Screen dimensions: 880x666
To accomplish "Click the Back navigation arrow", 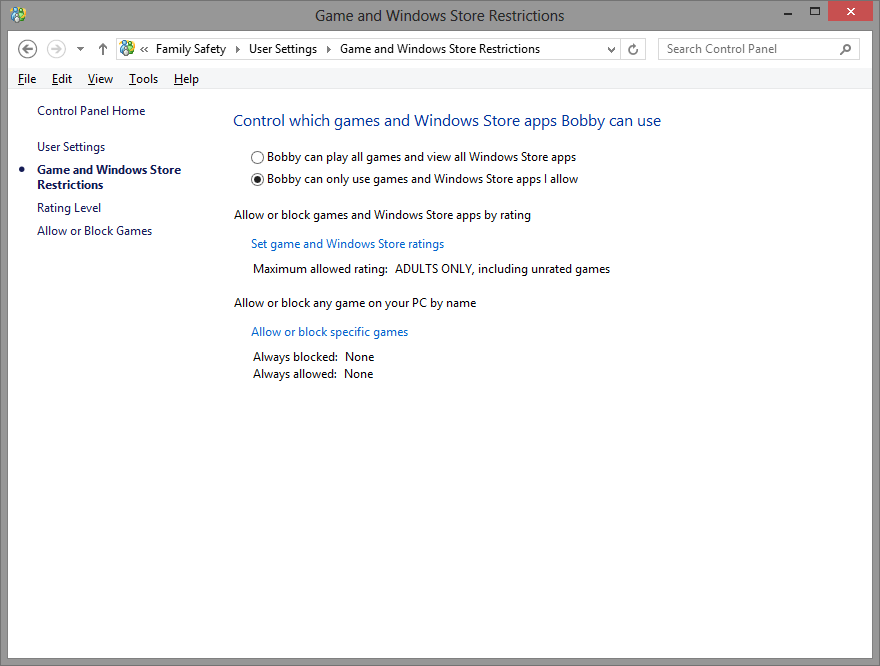I will (28, 49).
